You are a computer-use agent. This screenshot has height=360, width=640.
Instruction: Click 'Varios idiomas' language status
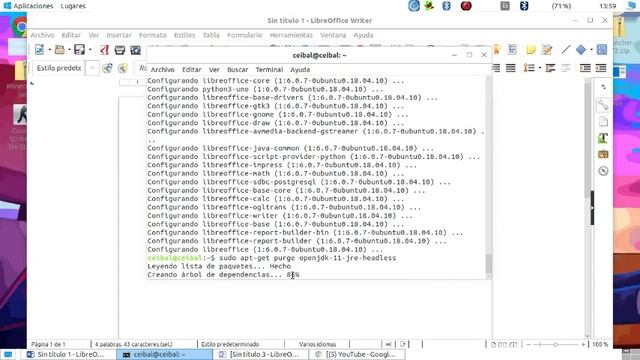tap(318, 344)
